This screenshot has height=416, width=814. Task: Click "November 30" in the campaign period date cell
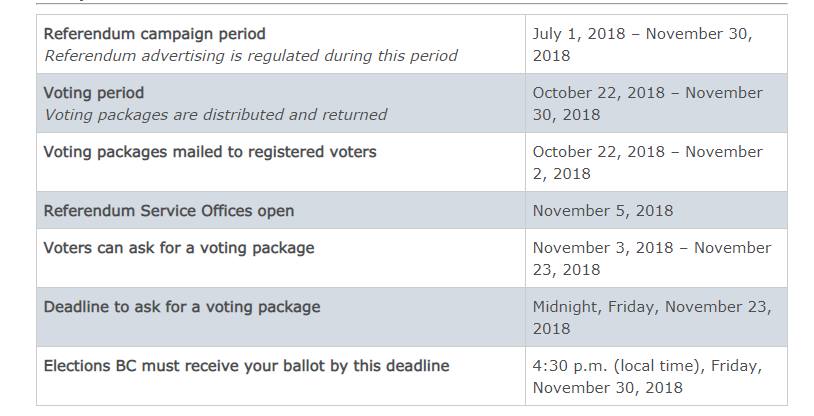pos(697,34)
